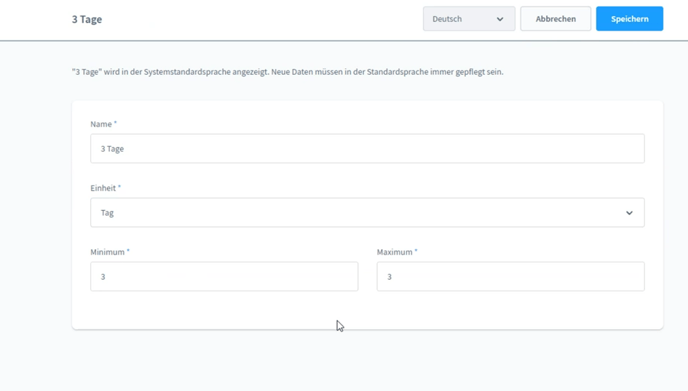This screenshot has width=688, height=391.
Task: Click the Maximum field label
Action: tap(394, 252)
